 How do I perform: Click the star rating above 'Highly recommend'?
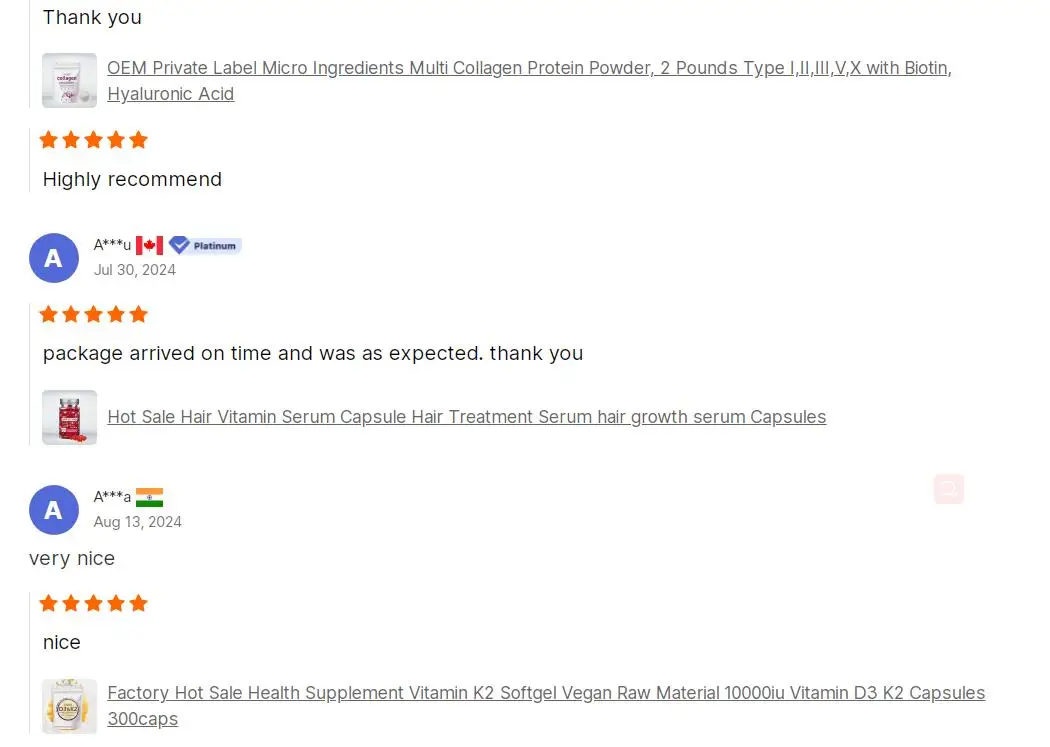pos(94,140)
